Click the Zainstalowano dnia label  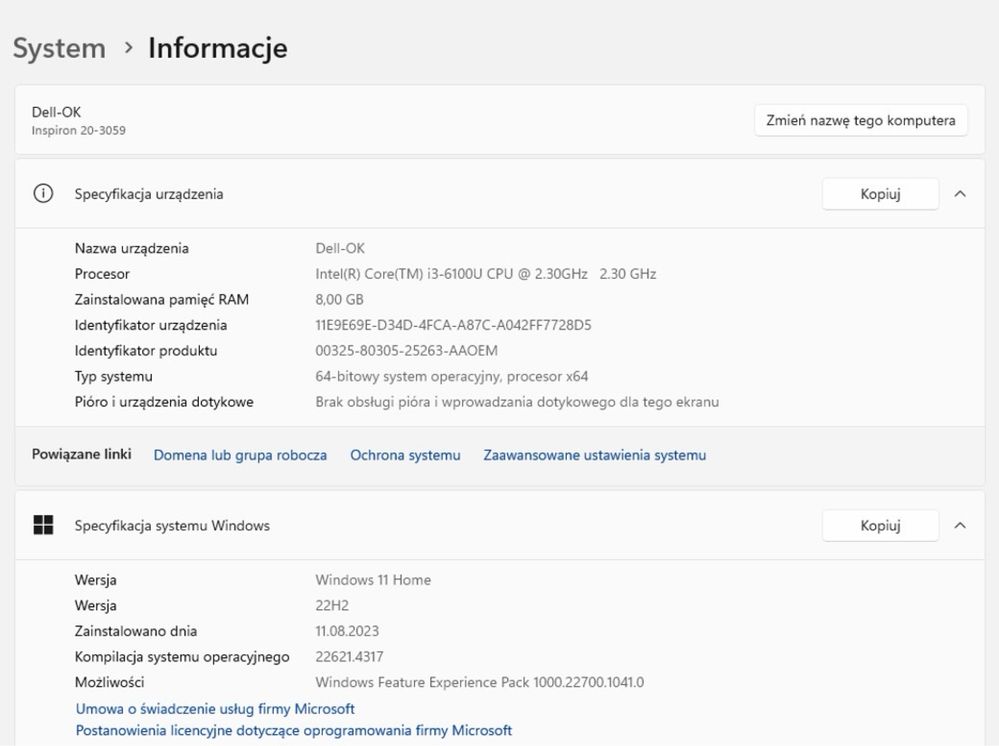[x=135, y=631]
